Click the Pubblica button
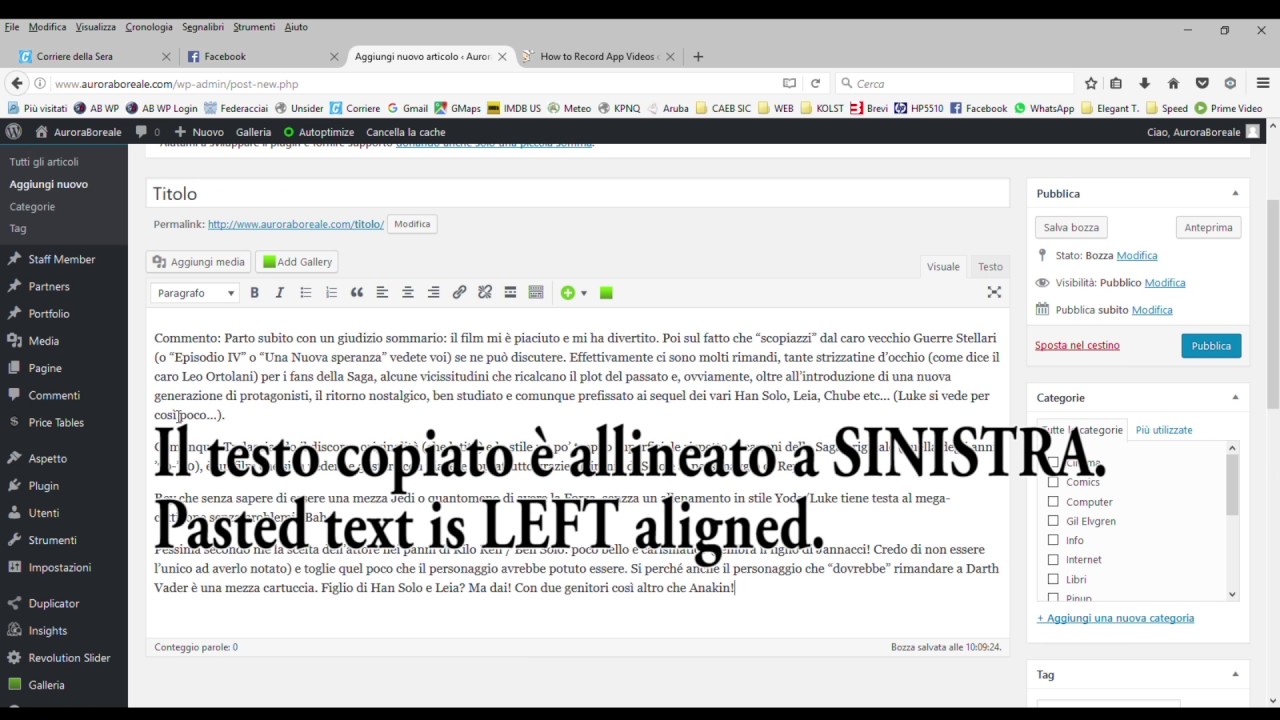Image resolution: width=1280 pixels, height=720 pixels. click(x=1211, y=346)
